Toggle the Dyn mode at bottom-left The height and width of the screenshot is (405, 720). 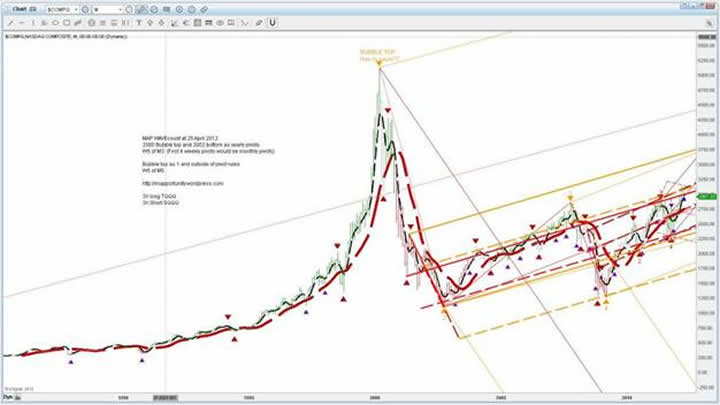(9, 398)
